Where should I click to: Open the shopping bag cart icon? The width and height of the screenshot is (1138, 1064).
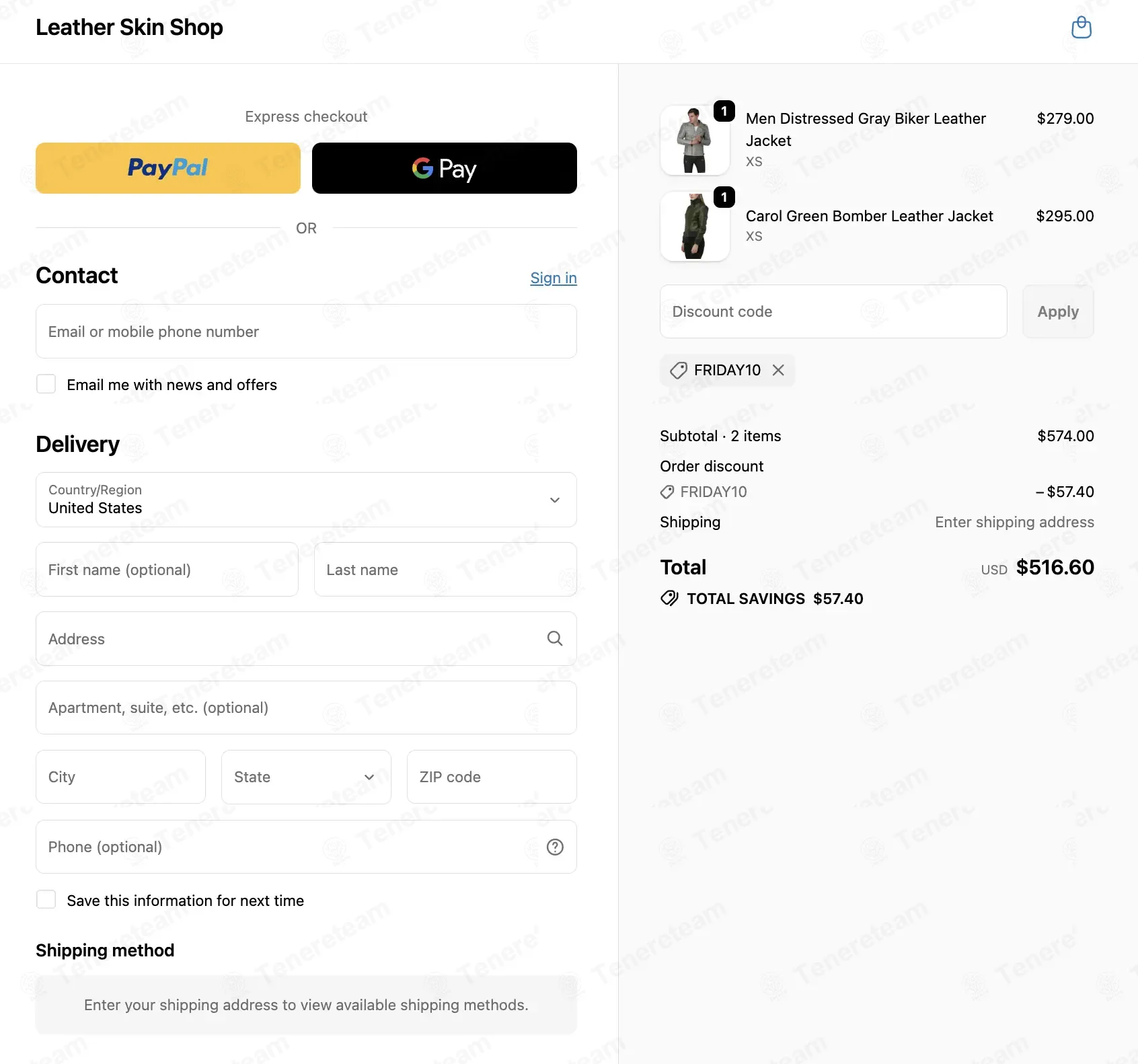[1081, 28]
